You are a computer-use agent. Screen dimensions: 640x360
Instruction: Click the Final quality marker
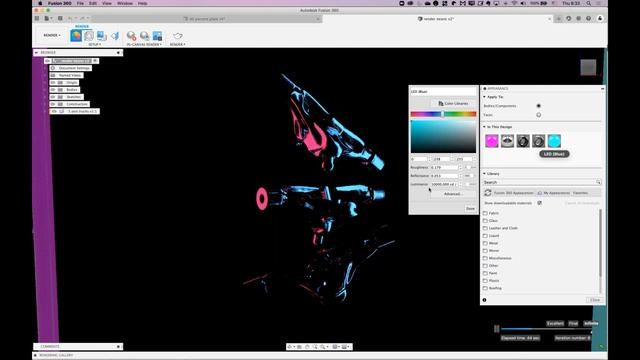click(x=573, y=323)
